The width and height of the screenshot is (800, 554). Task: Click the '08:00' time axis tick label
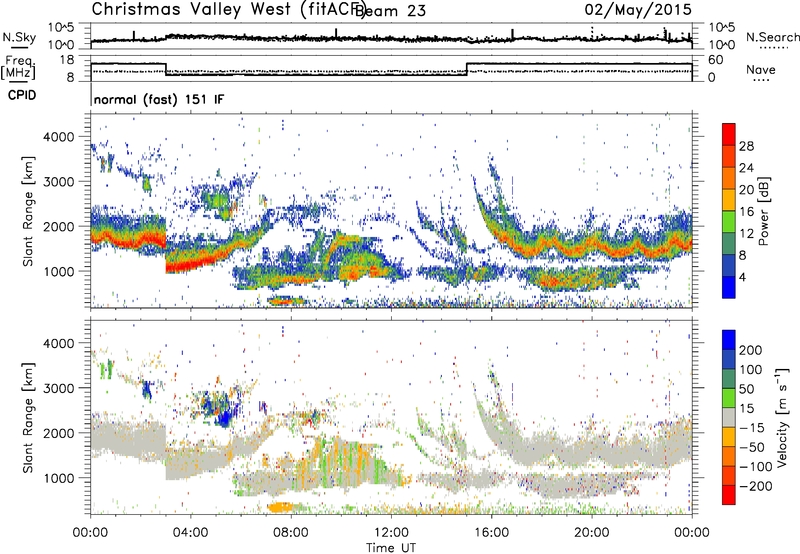tap(291, 533)
